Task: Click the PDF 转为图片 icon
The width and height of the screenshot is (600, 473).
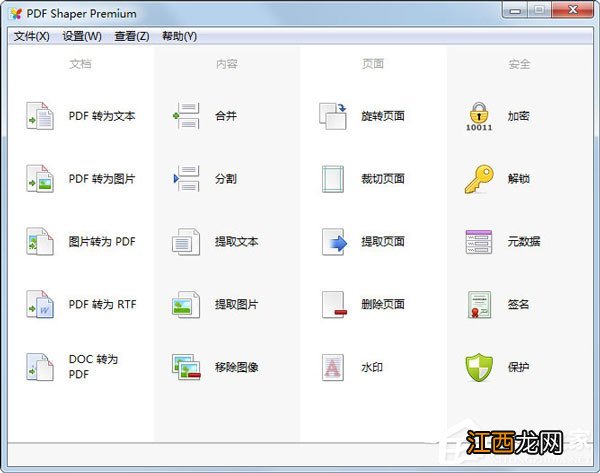Action: pos(40,179)
